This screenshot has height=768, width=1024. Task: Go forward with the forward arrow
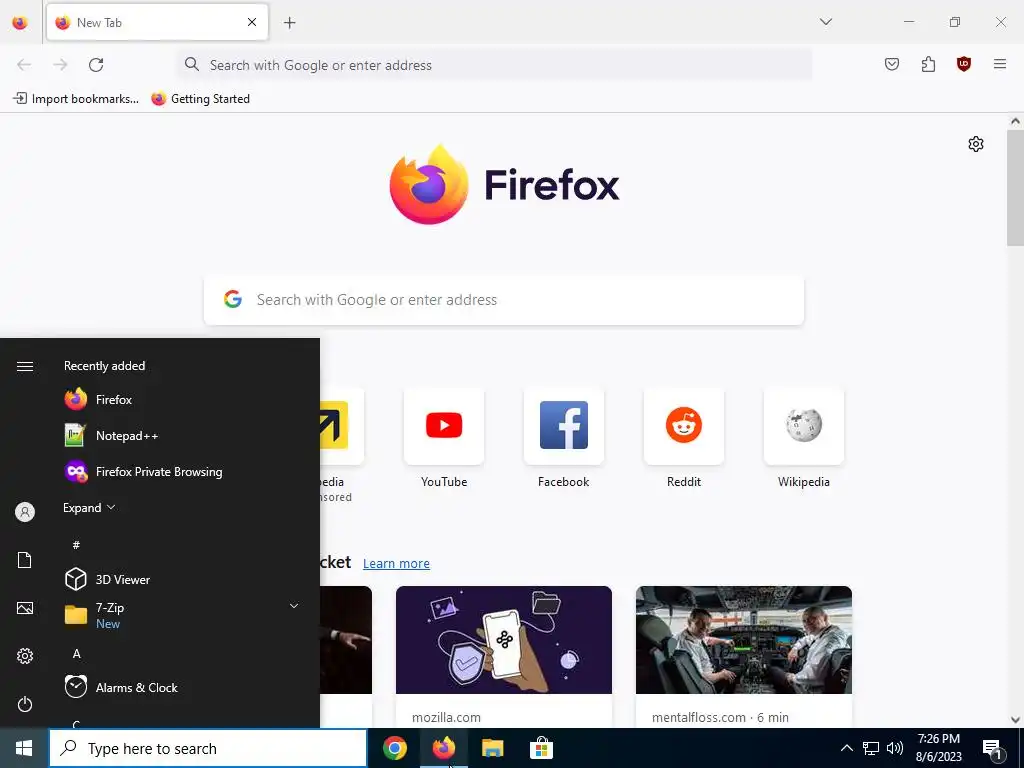point(60,65)
